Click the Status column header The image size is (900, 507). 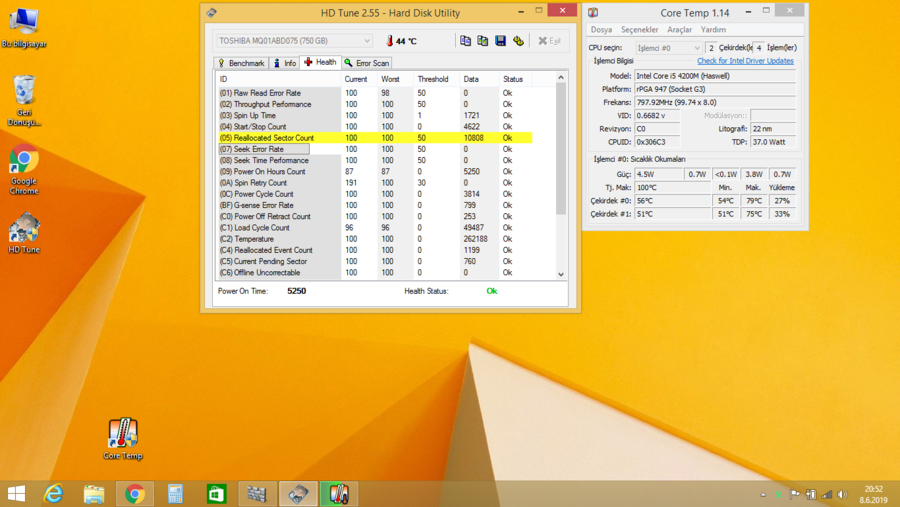pyautogui.click(x=515, y=79)
